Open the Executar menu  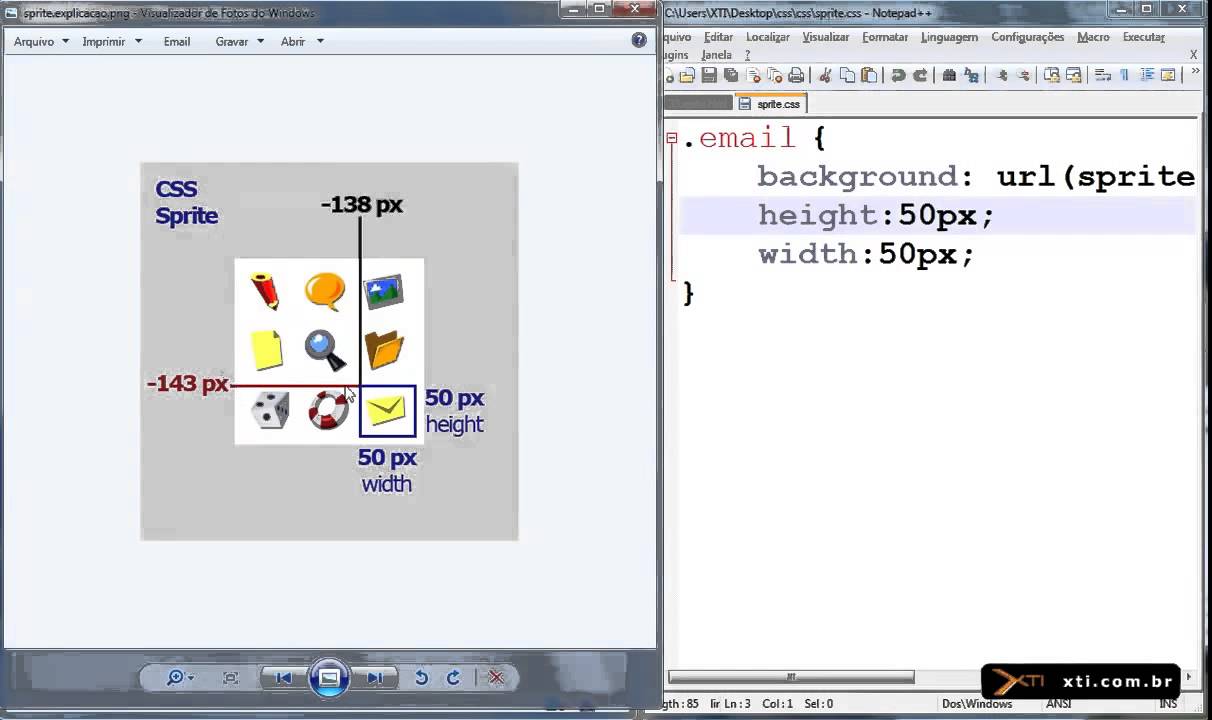1144,37
